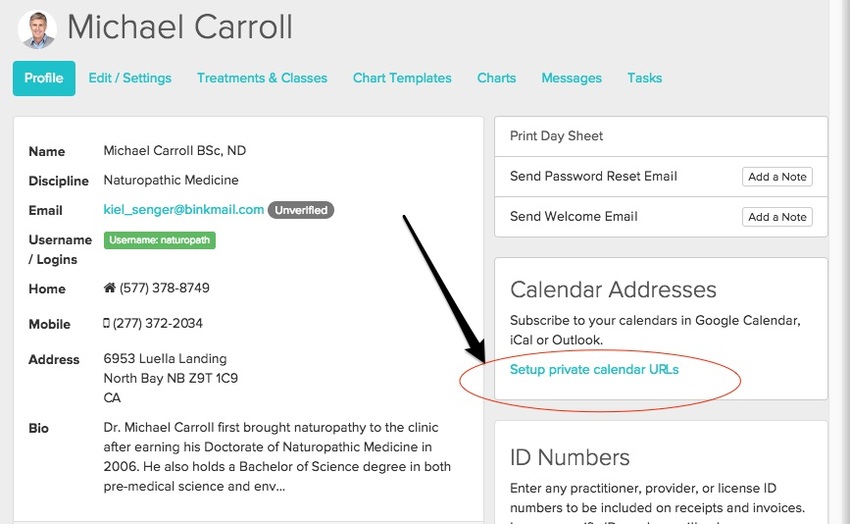This screenshot has width=850, height=524.
Task: Go to Chart Templates tab
Action: tap(402, 78)
